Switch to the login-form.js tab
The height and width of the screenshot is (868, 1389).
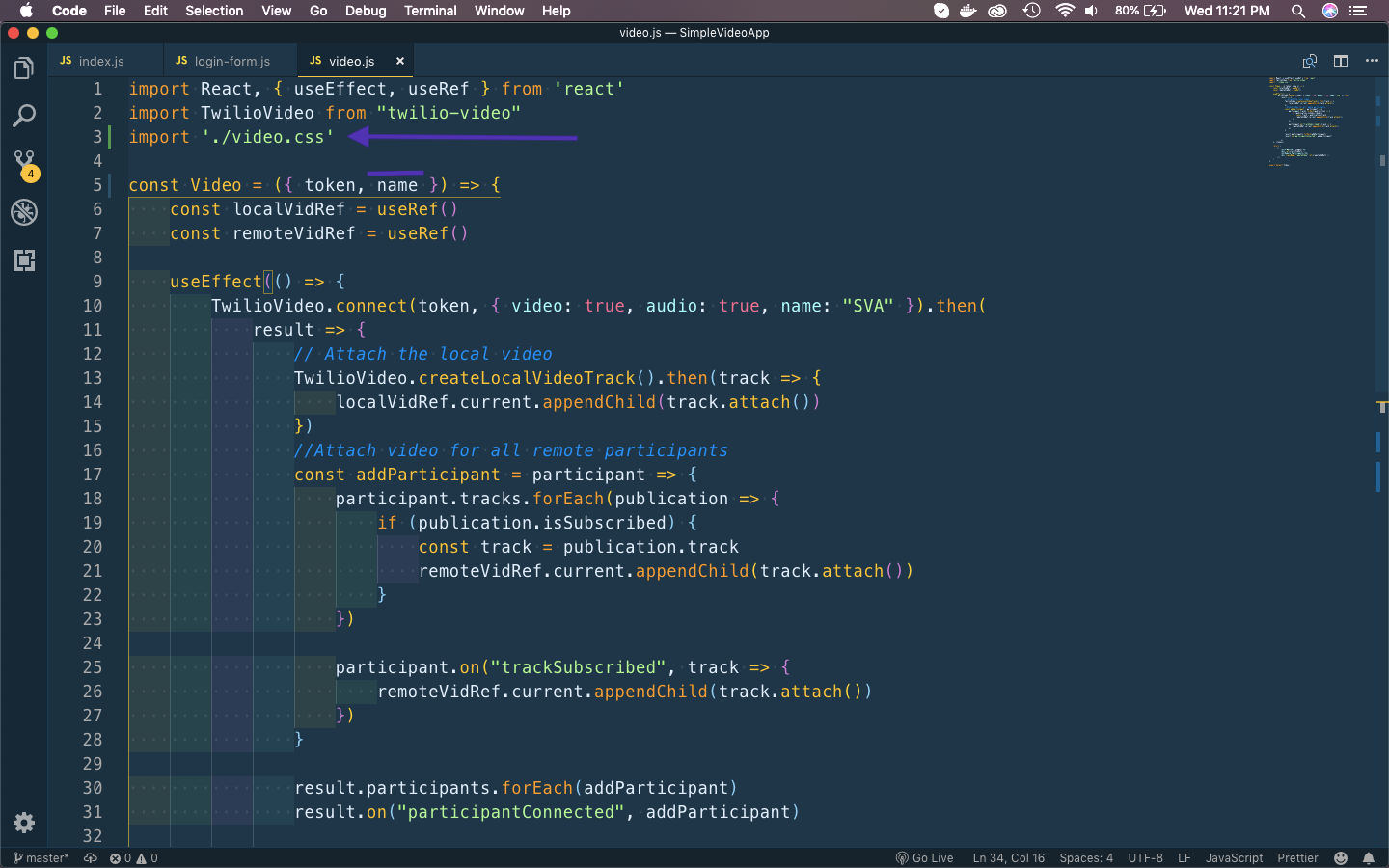pos(231,61)
